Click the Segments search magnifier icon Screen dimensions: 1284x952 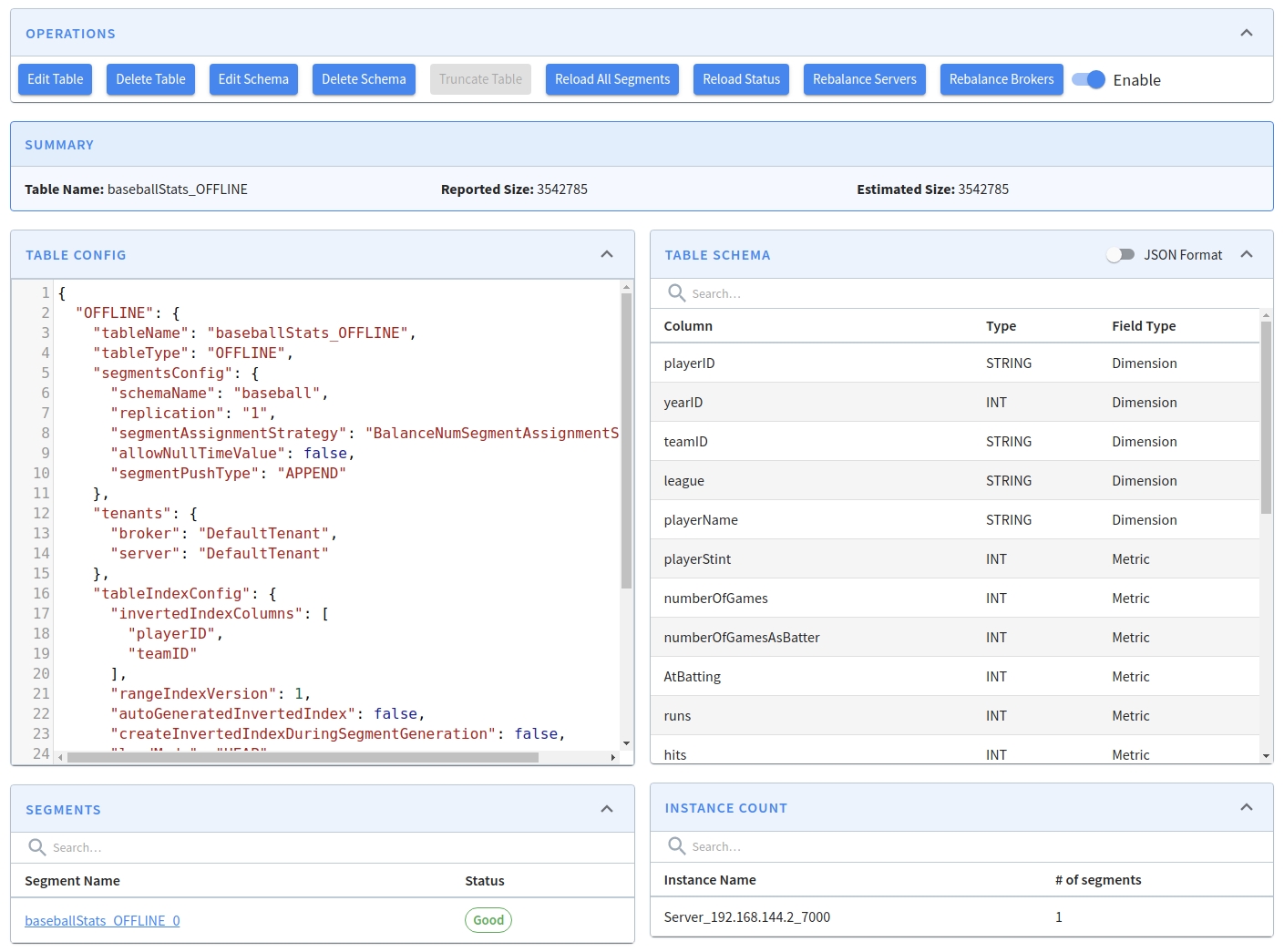pyautogui.click(x=37, y=847)
